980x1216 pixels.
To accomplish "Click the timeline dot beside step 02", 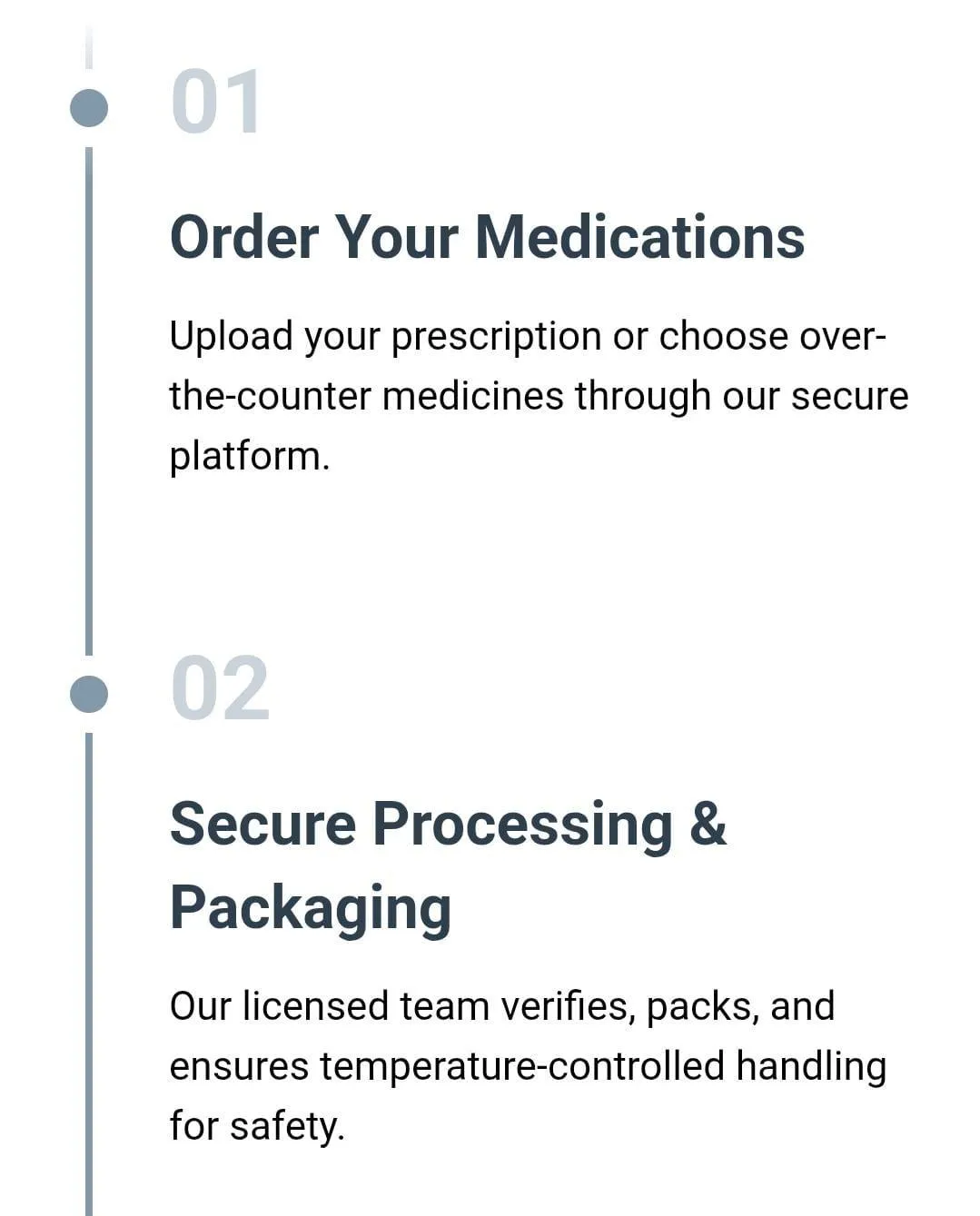I will pos(89,695).
